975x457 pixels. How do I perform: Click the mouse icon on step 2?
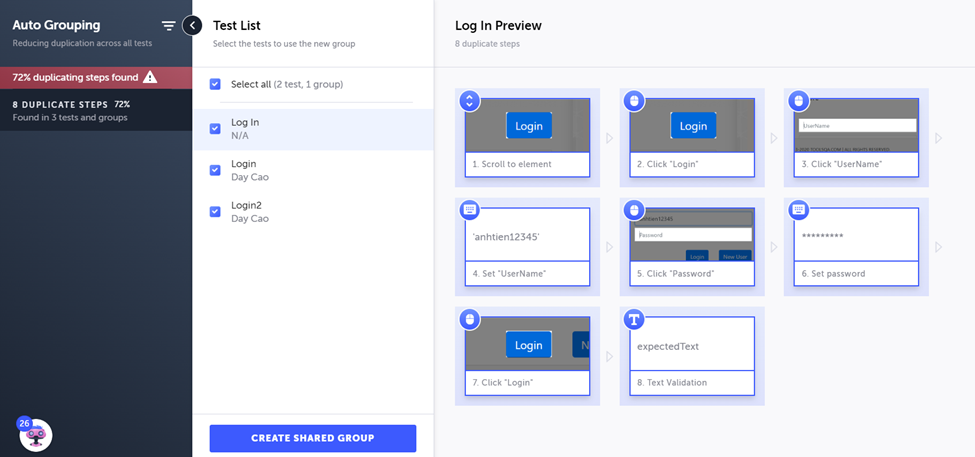[634, 101]
